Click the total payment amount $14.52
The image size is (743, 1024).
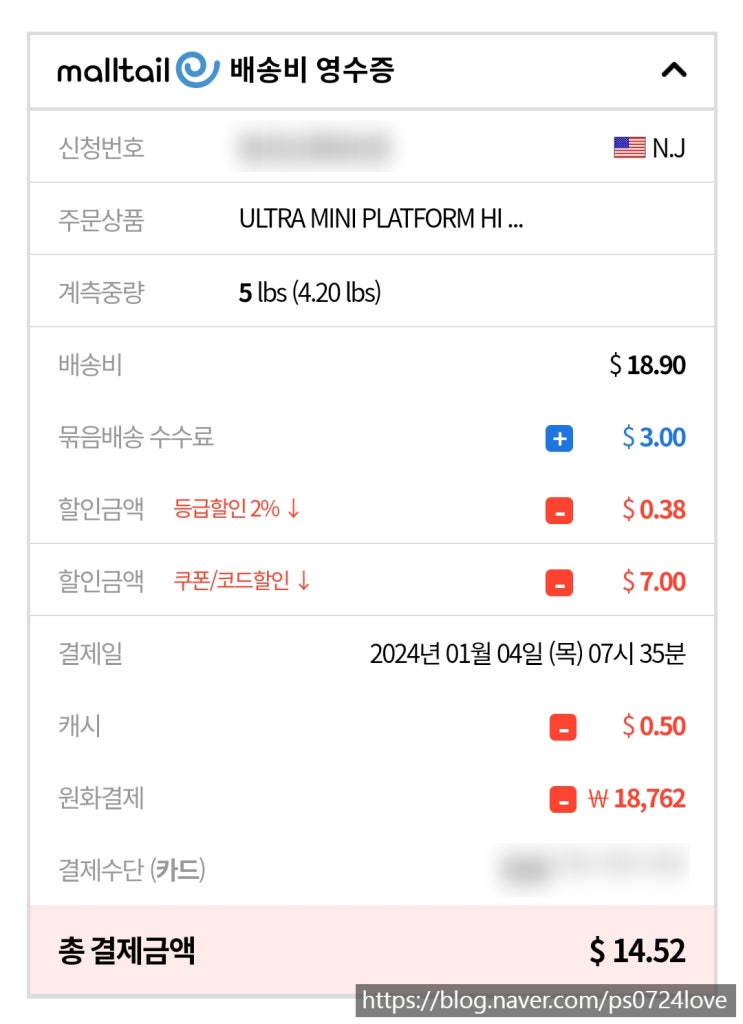coord(637,951)
